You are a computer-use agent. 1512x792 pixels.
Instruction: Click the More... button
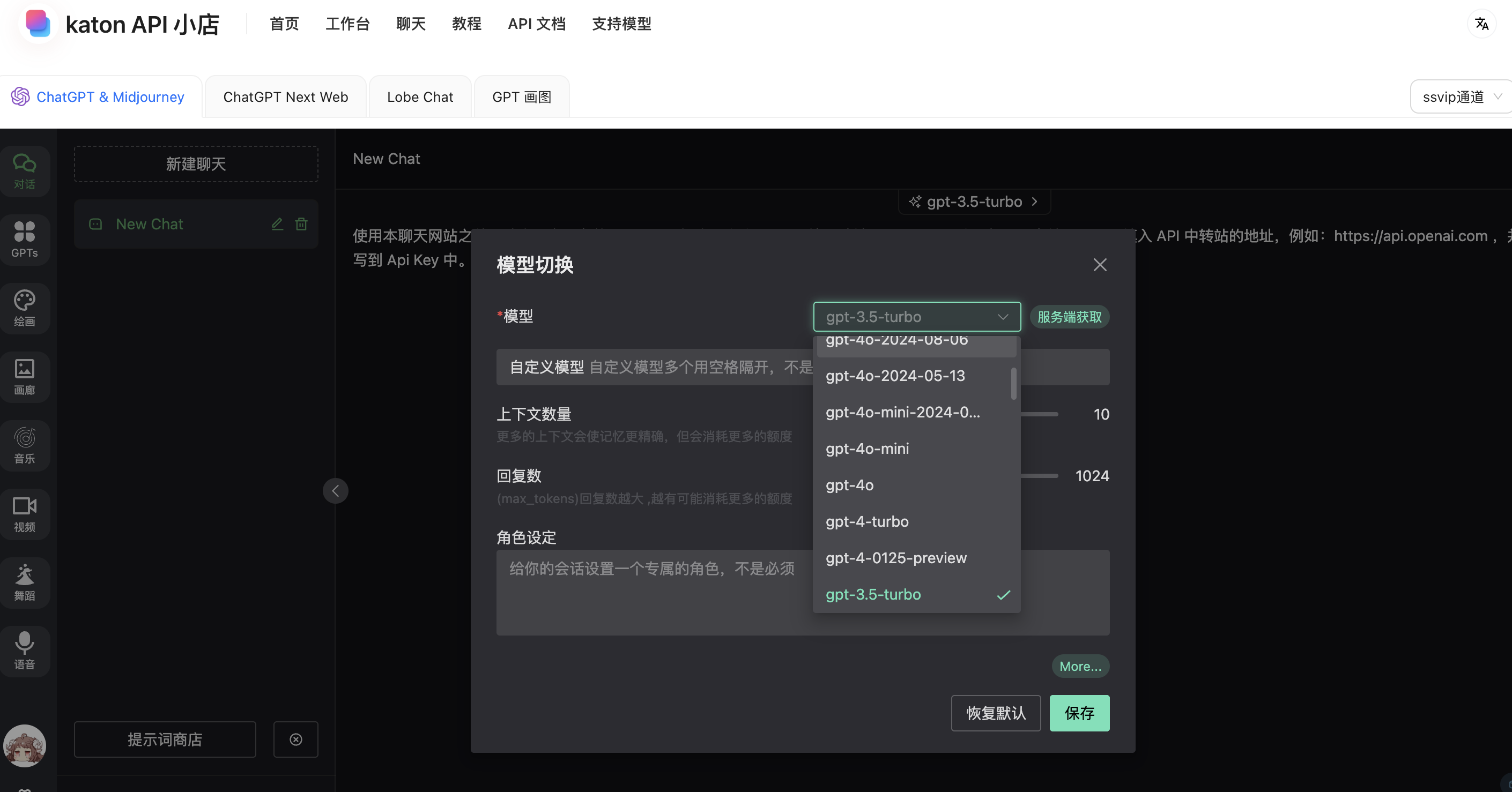point(1080,666)
